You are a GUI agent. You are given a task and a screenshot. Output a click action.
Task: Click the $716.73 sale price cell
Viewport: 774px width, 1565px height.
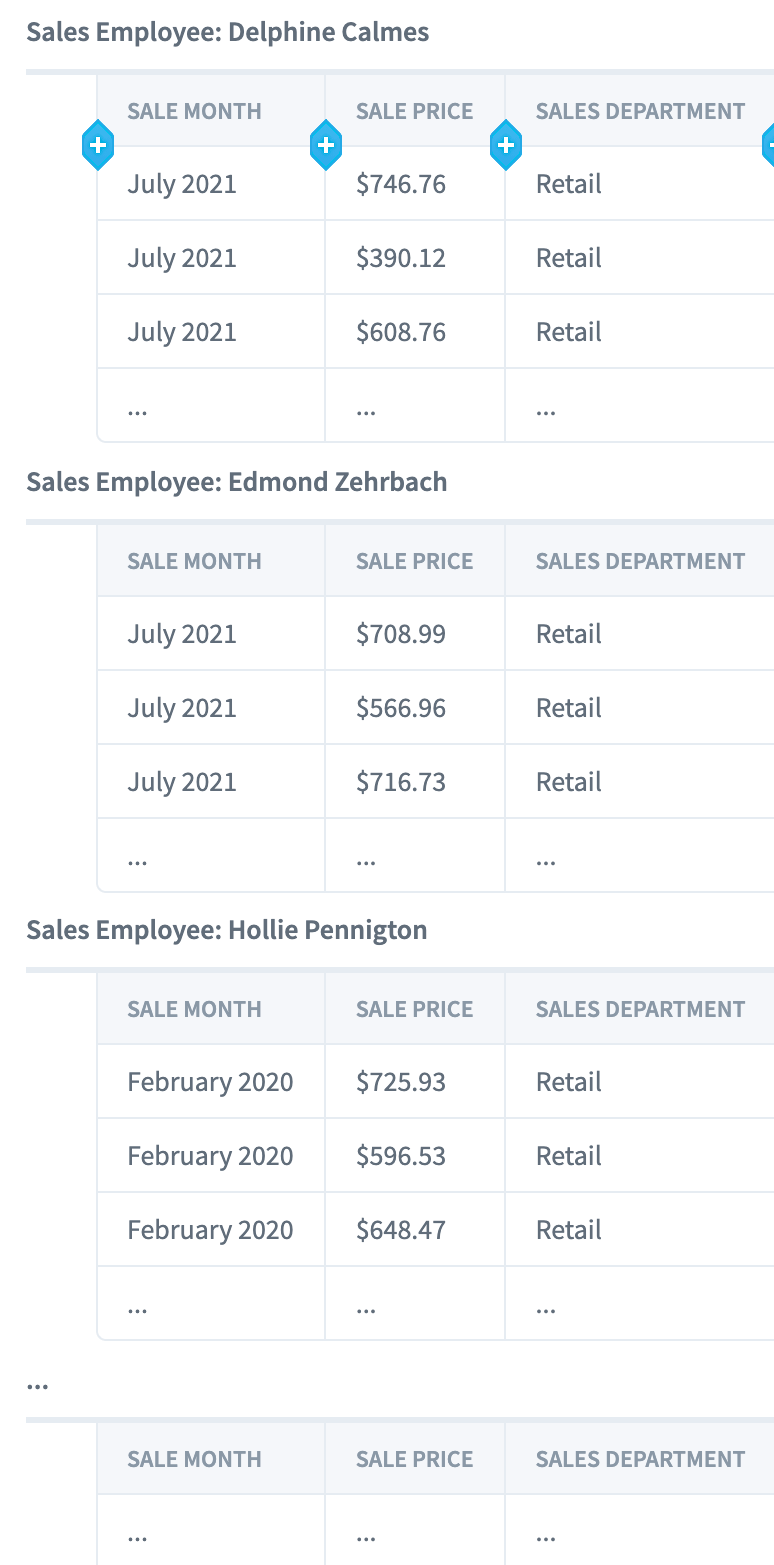click(415, 782)
